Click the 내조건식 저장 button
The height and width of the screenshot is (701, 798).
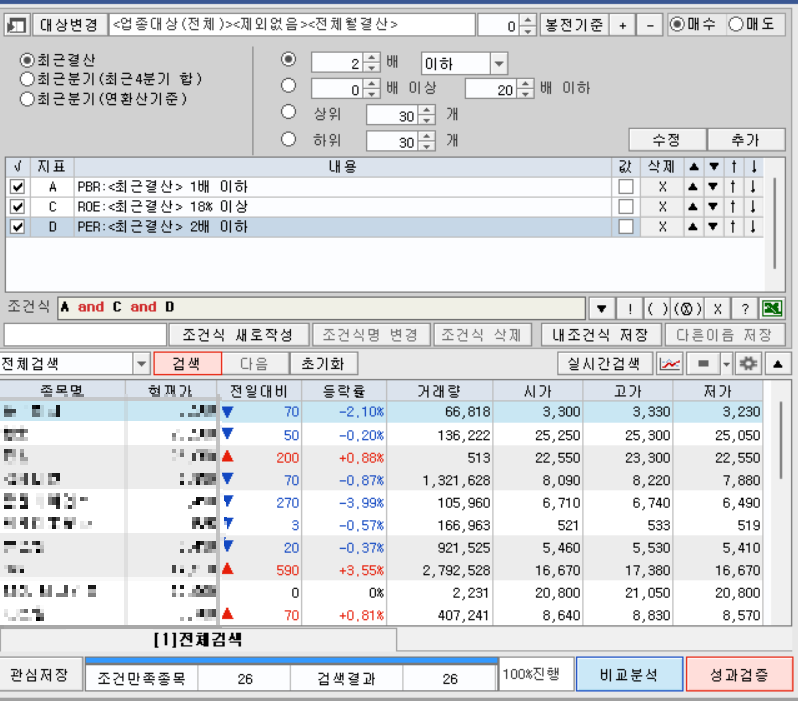tap(601, 334)
